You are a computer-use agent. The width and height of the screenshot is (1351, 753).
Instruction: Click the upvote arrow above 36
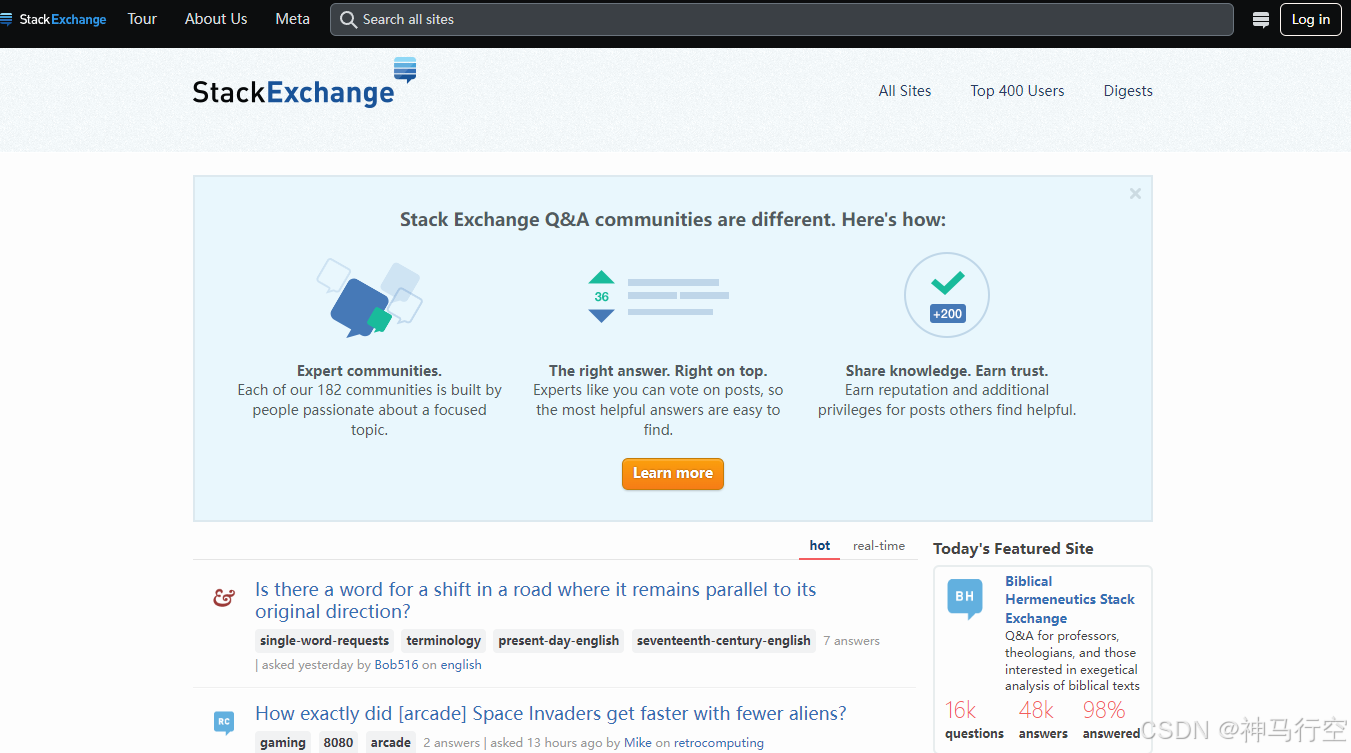point(601,277)
